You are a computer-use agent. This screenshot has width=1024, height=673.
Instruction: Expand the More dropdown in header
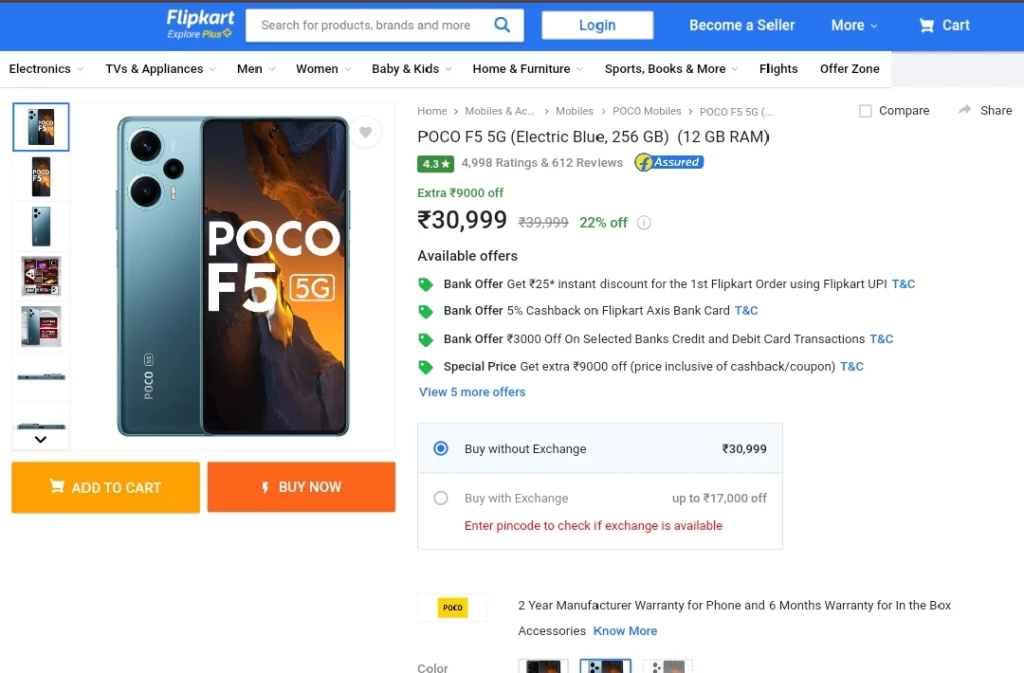click(854, 25)
